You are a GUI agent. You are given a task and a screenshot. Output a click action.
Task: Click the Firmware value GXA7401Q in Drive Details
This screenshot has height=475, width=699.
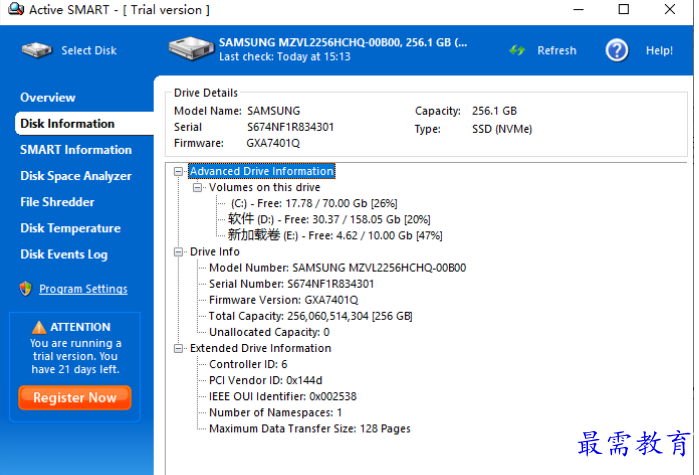(x=273, y=143)
